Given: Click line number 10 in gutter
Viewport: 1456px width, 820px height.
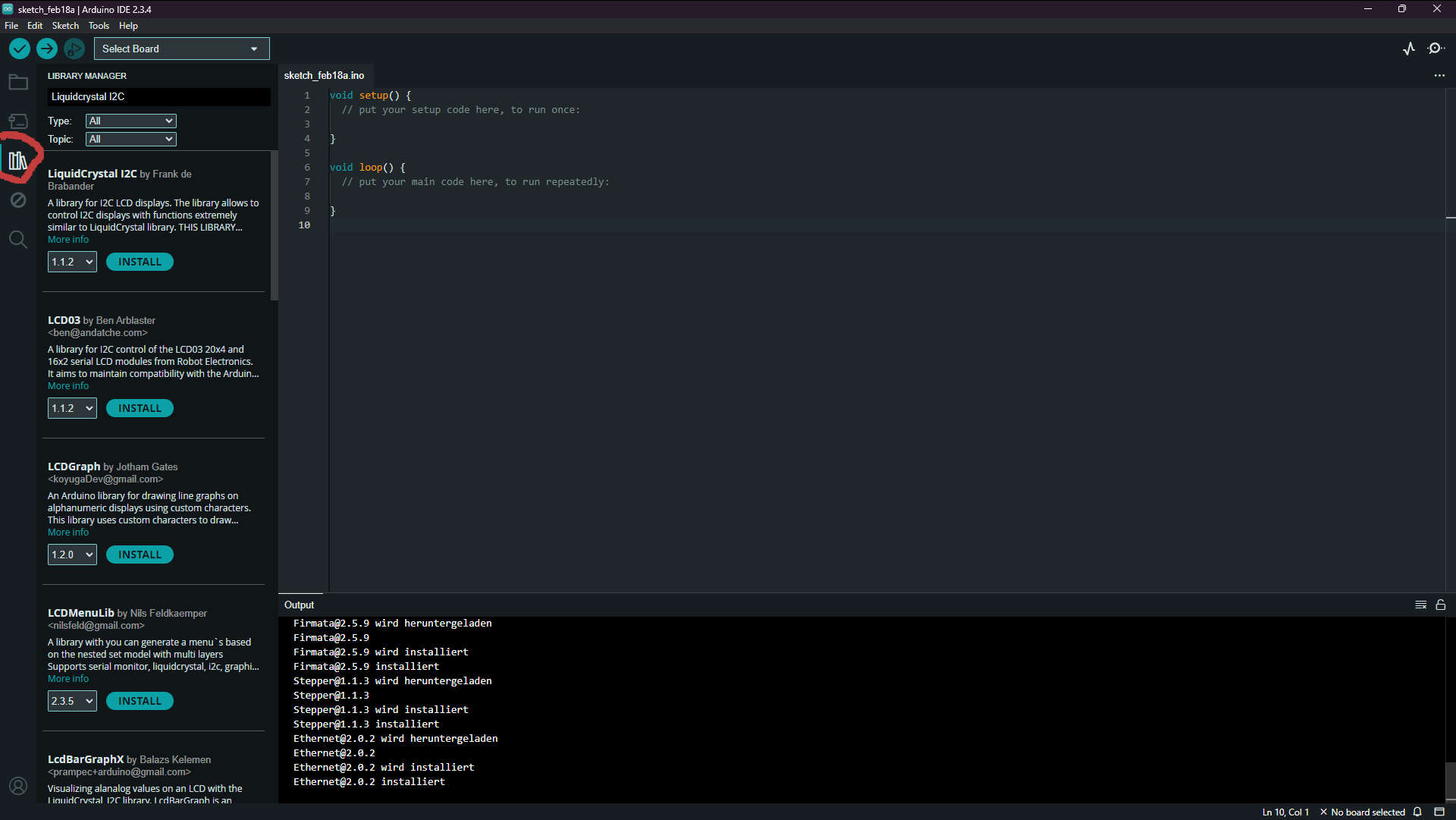Looking at the screenshot, I should coord(304,225).
